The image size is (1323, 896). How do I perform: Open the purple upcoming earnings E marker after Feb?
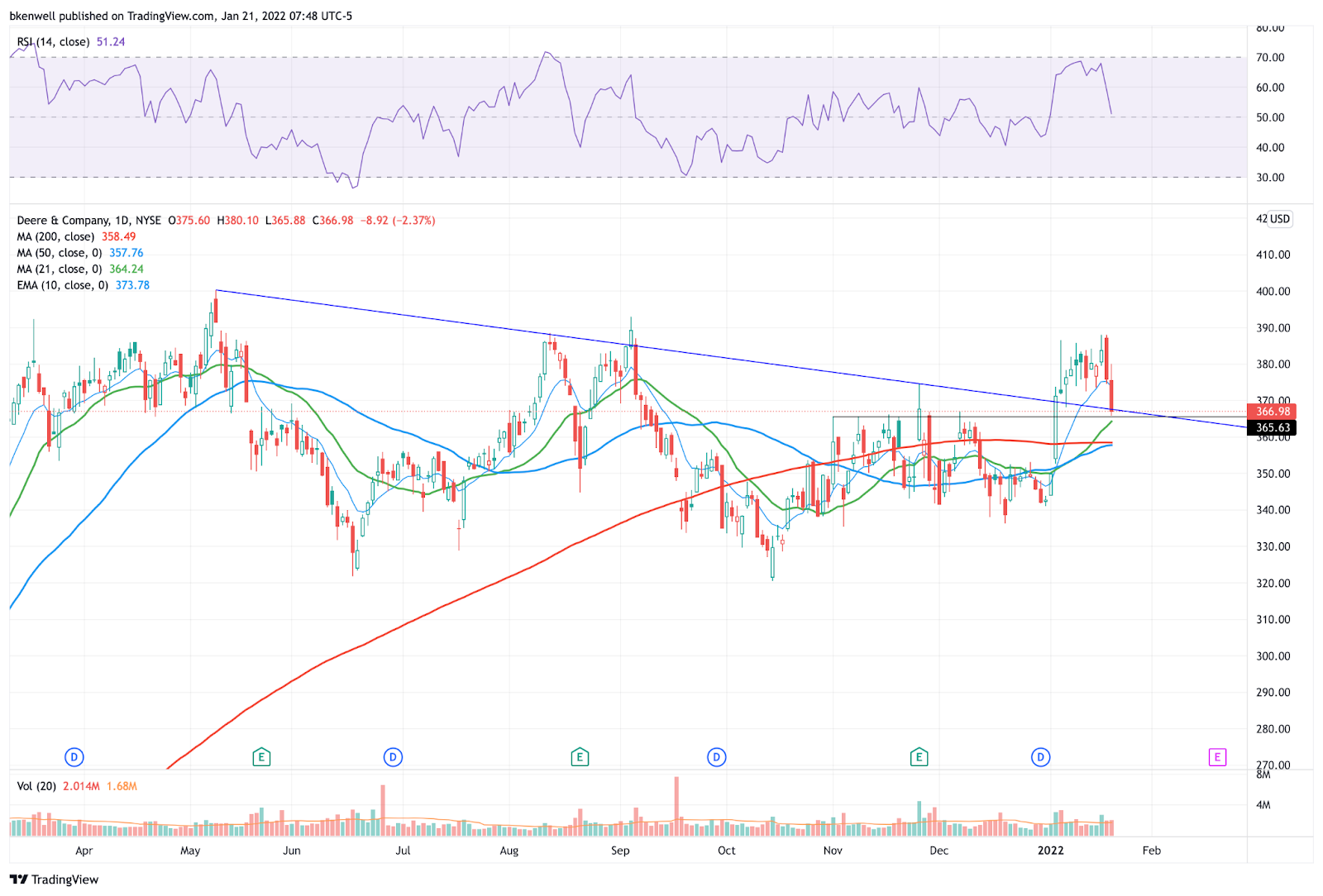coord(1217,757)
